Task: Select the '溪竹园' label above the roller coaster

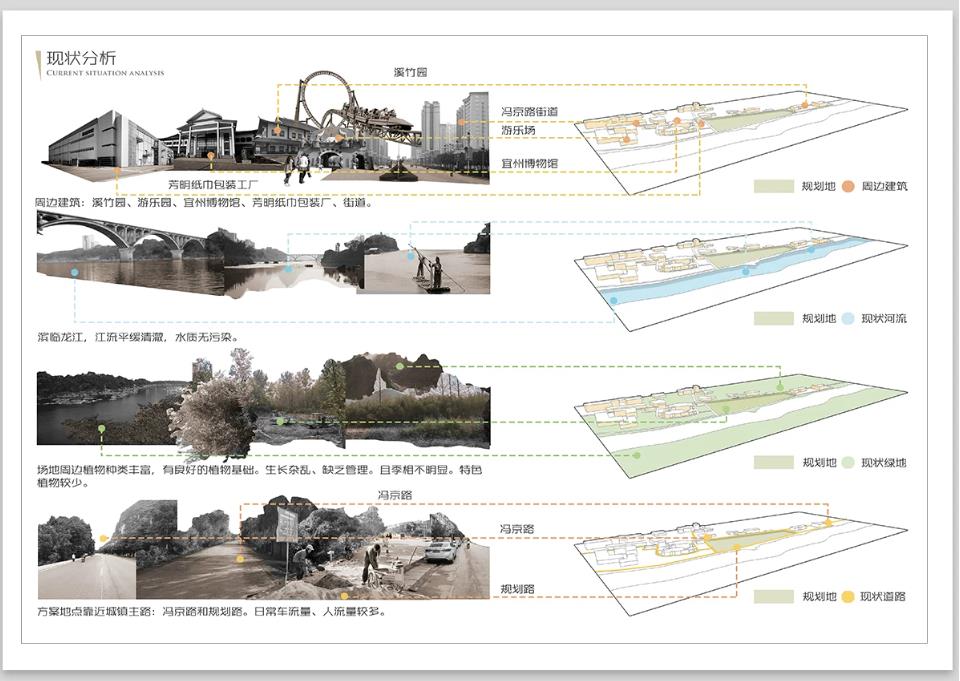Action: pos(410,72)
